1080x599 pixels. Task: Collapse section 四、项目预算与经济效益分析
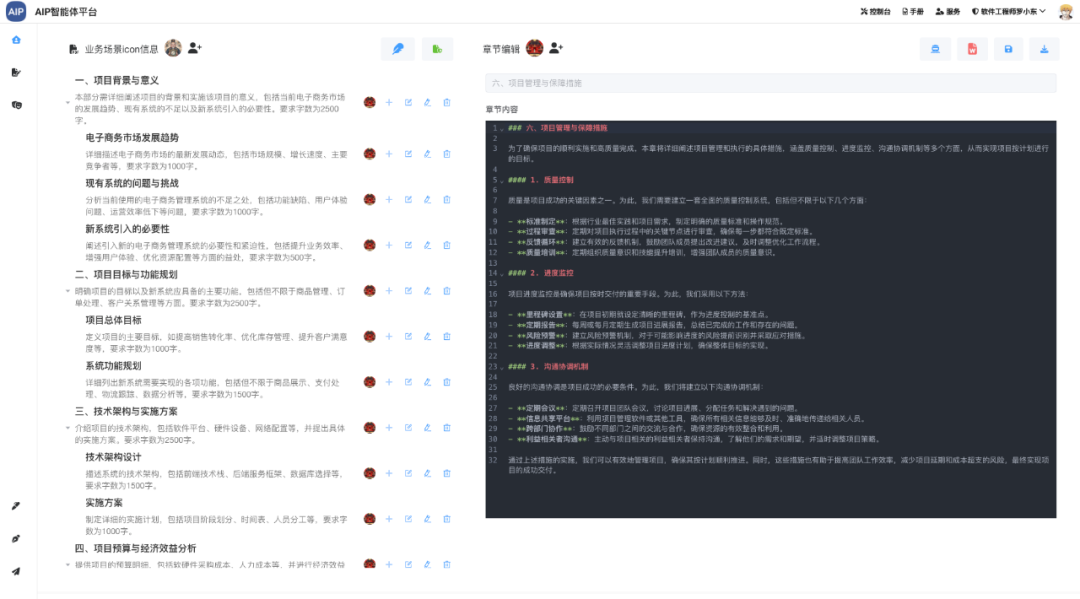coord(68,565)
